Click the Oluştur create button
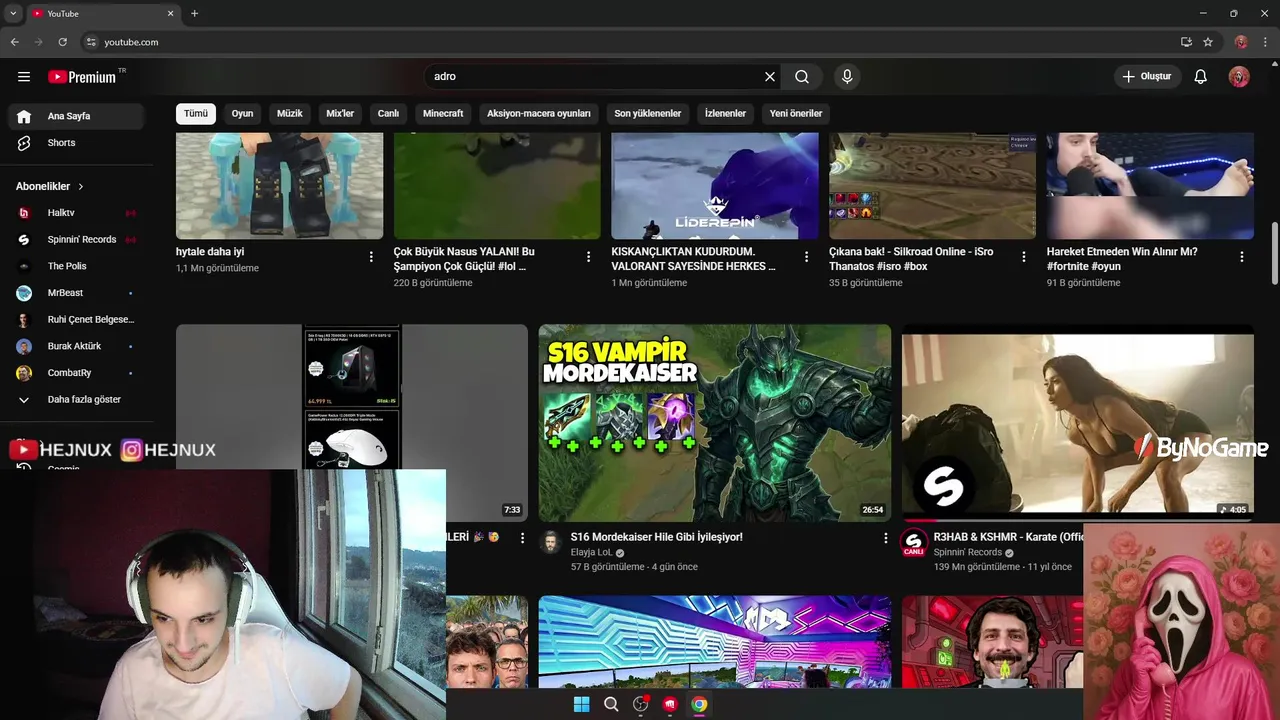Viewport: 1280px width, 720px height. pos(1148,77)
